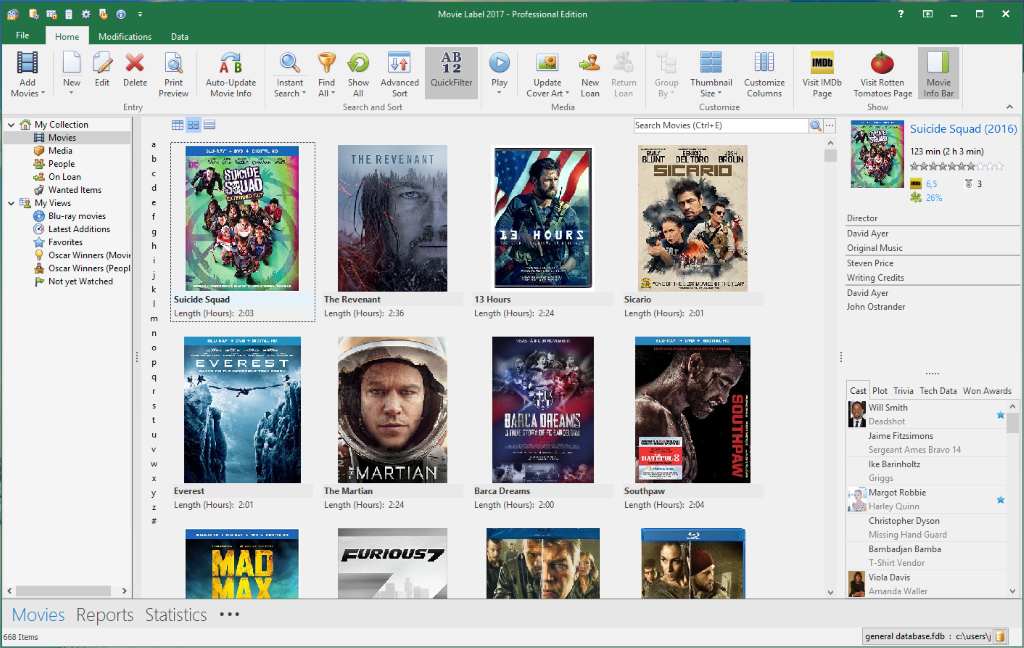Click Show All movies
This screenshot has width=1024, height=648.
[358, 74]
